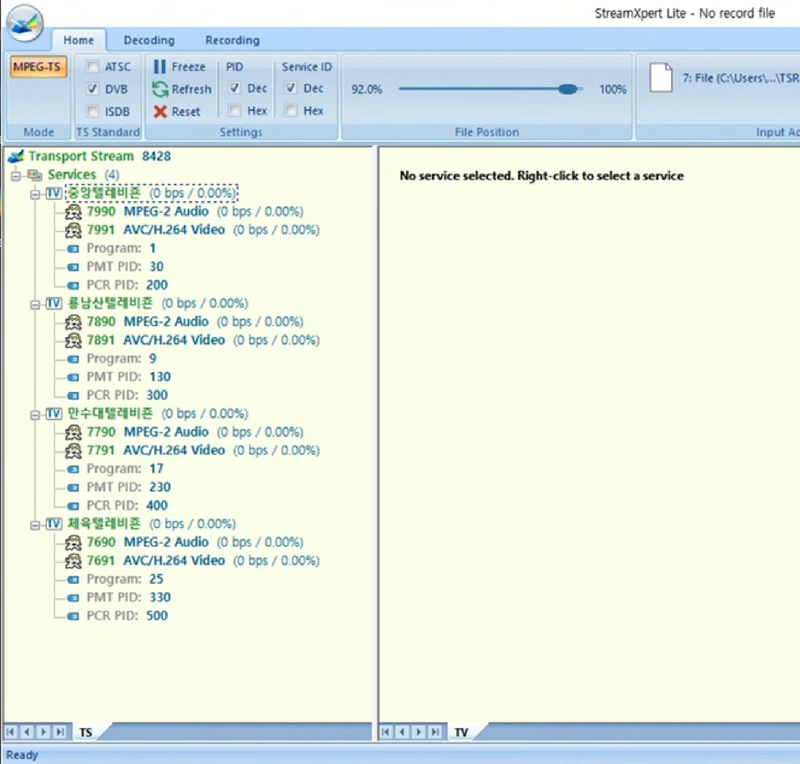
Task: Click the red Reset X icon
Action: pyautogui.click(x=160, y=112)
